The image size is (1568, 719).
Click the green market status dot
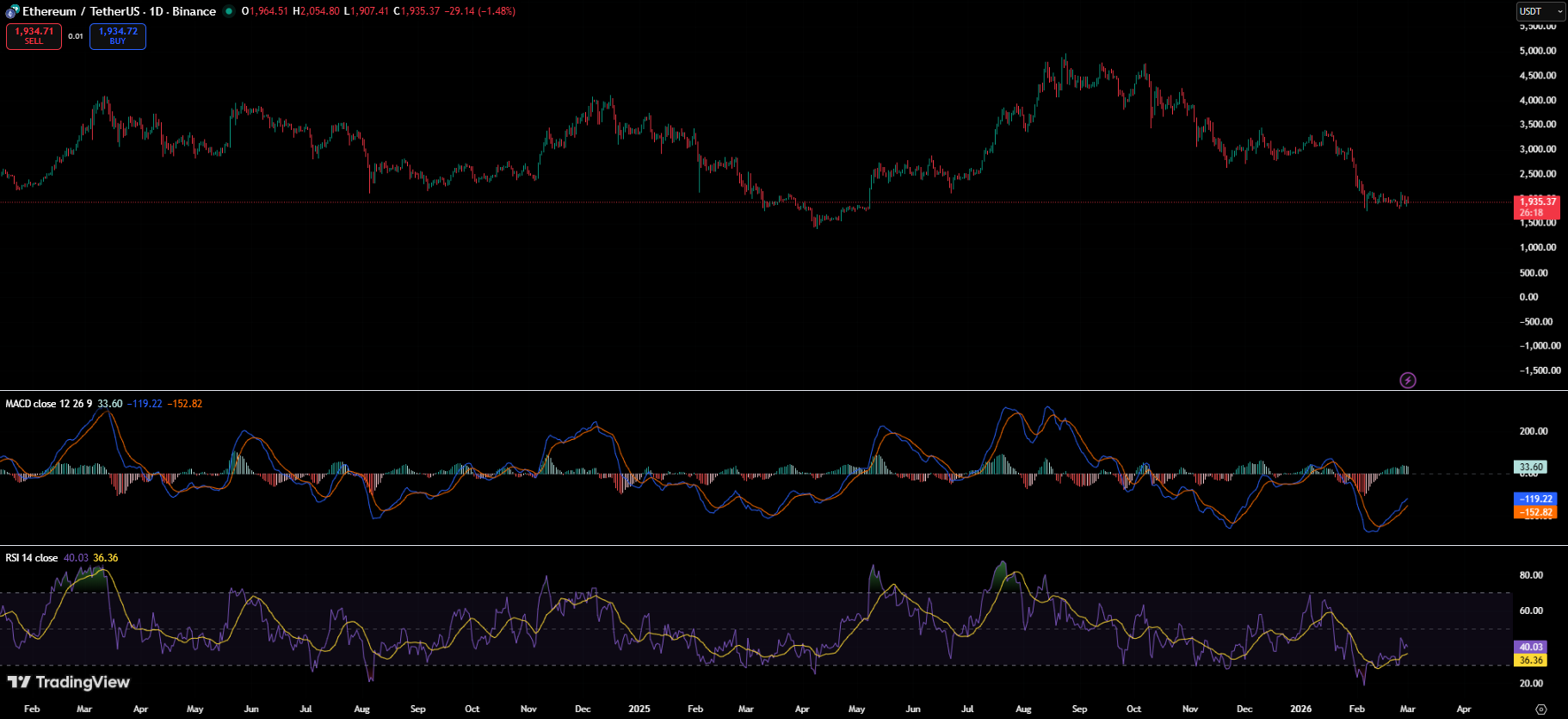point(229,11)
